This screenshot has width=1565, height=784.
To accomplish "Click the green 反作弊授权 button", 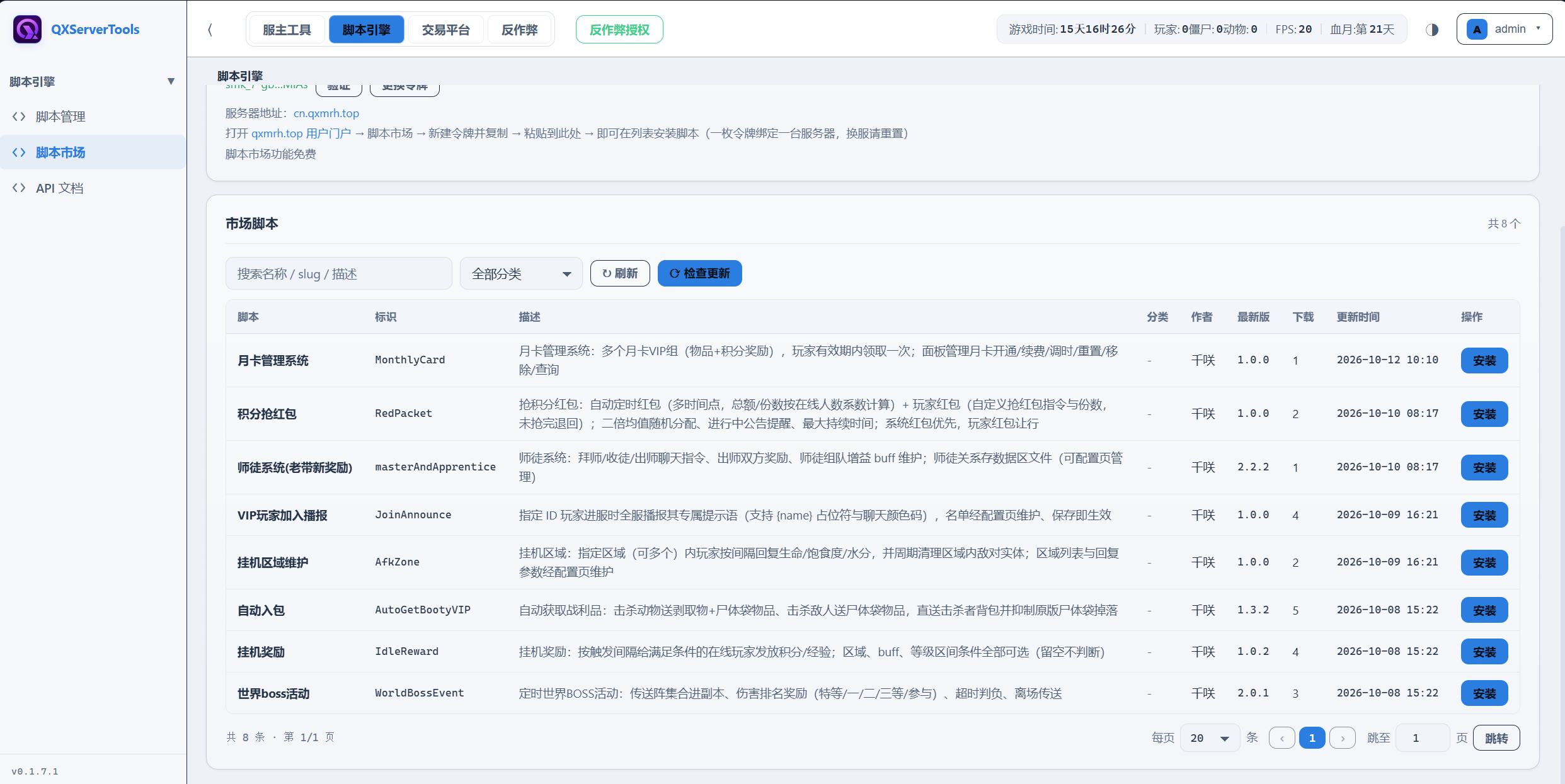I will 619,30.
